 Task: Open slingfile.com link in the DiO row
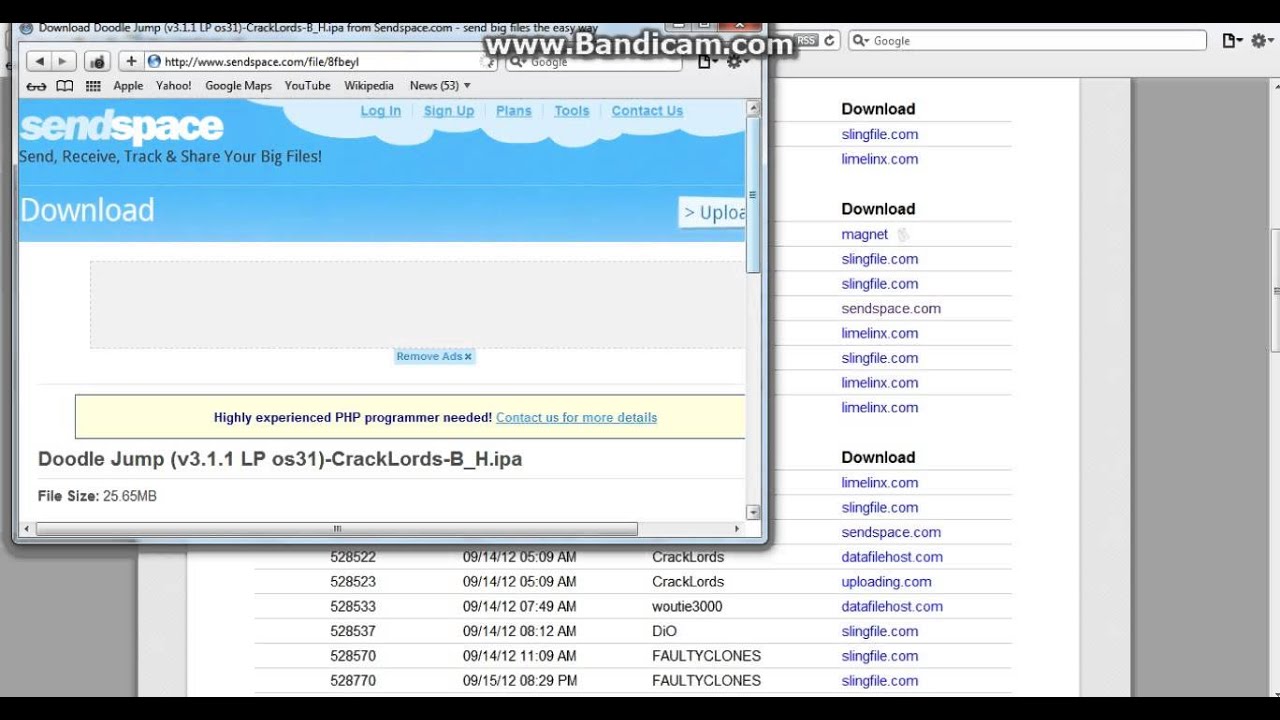pyautogui.click(x=880, y=632)
